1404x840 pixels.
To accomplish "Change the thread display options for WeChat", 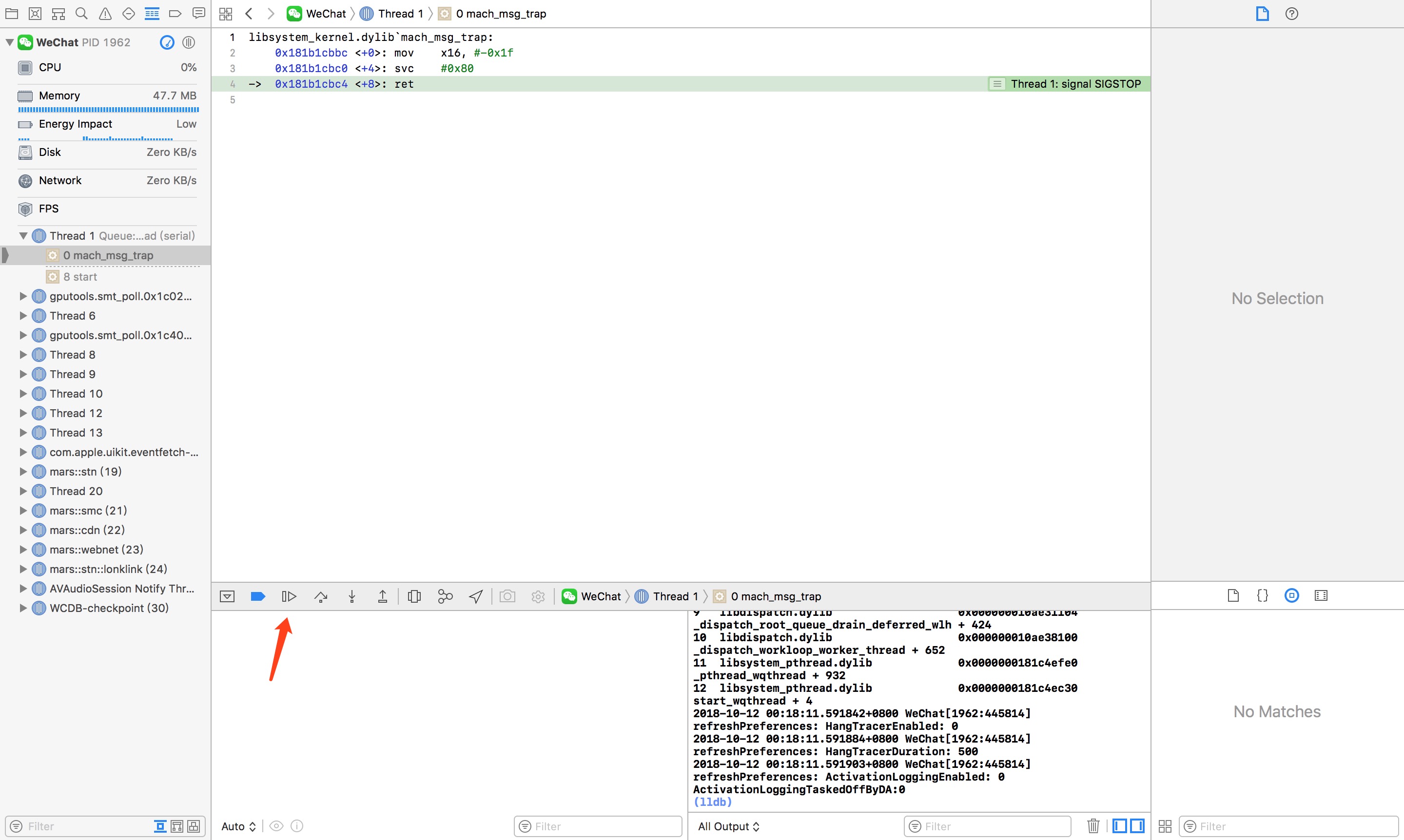I will [189, 42].
